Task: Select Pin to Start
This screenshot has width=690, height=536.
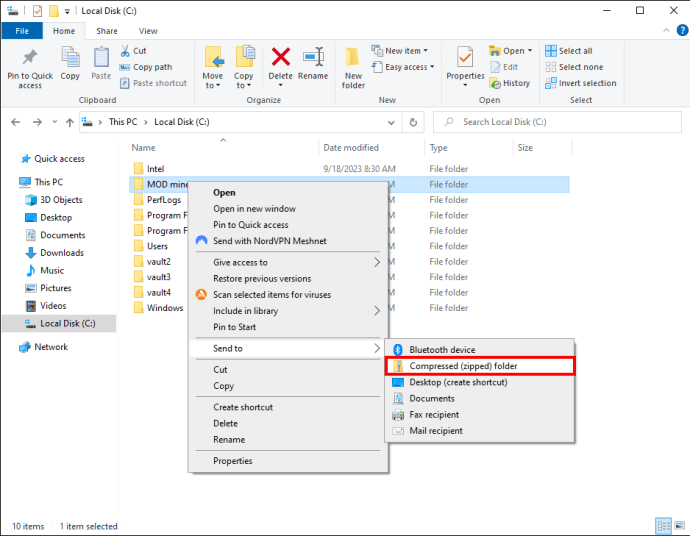Action: point(288,327)
